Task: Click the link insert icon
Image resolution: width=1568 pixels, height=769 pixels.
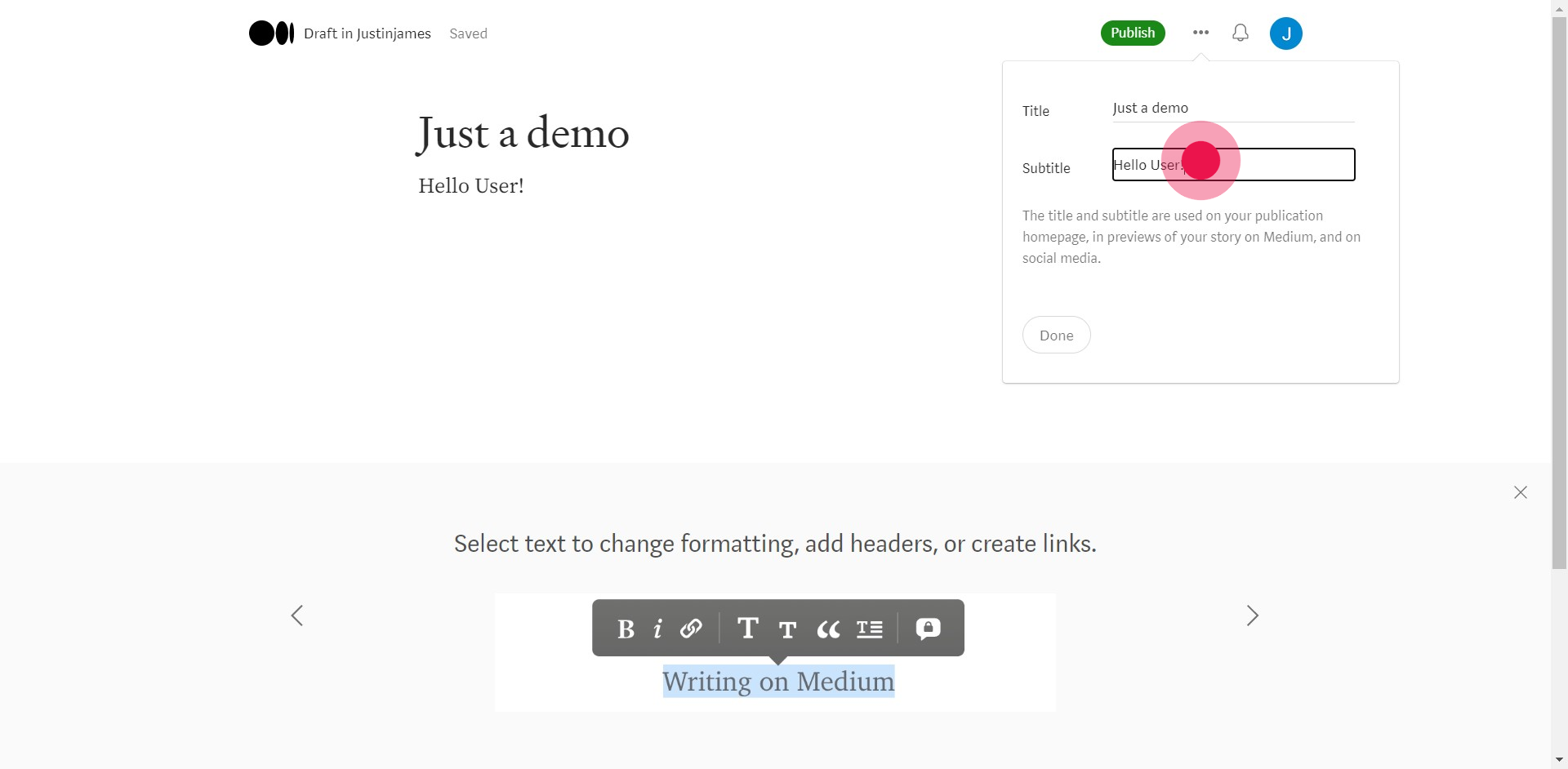Action: 691,629
